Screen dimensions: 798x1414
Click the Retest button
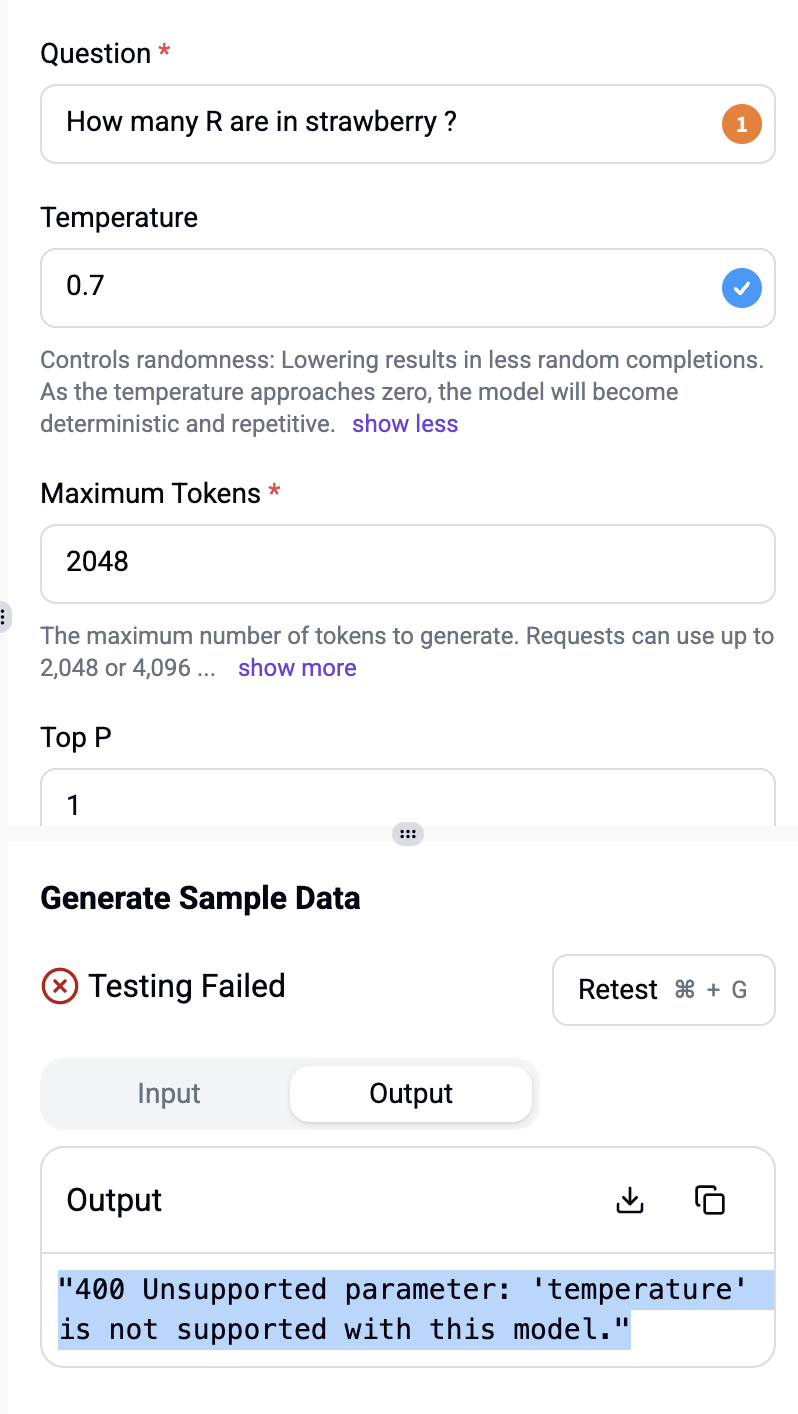(664, 990)
